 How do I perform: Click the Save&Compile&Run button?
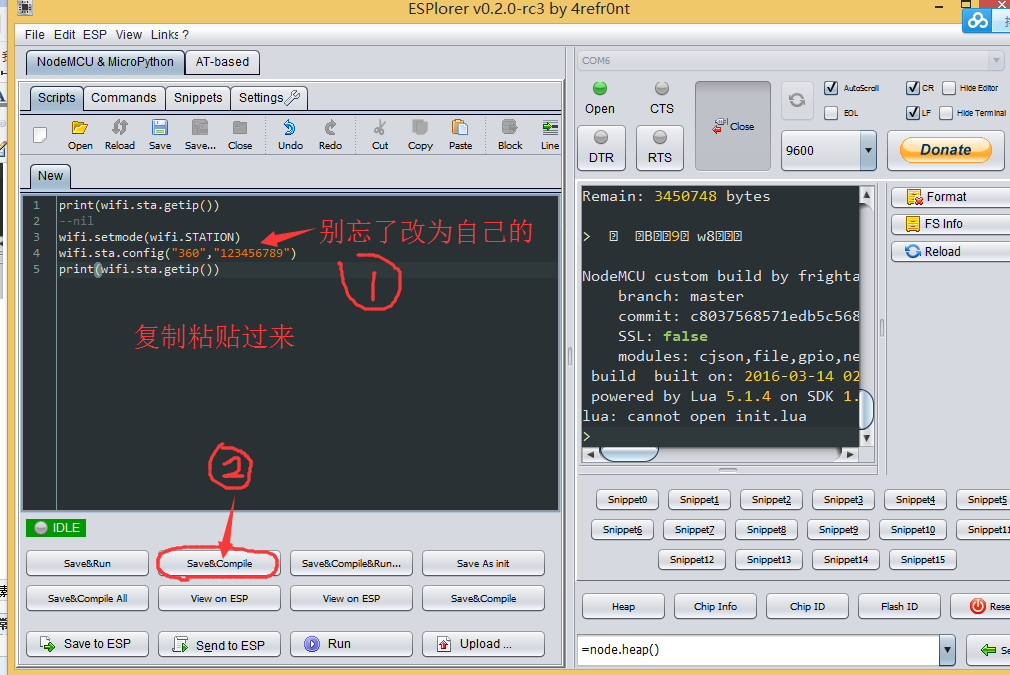pos(351,564)
